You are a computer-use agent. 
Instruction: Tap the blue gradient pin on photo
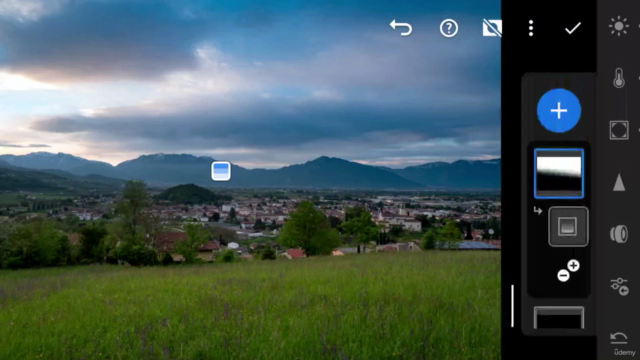coord(221,171)
